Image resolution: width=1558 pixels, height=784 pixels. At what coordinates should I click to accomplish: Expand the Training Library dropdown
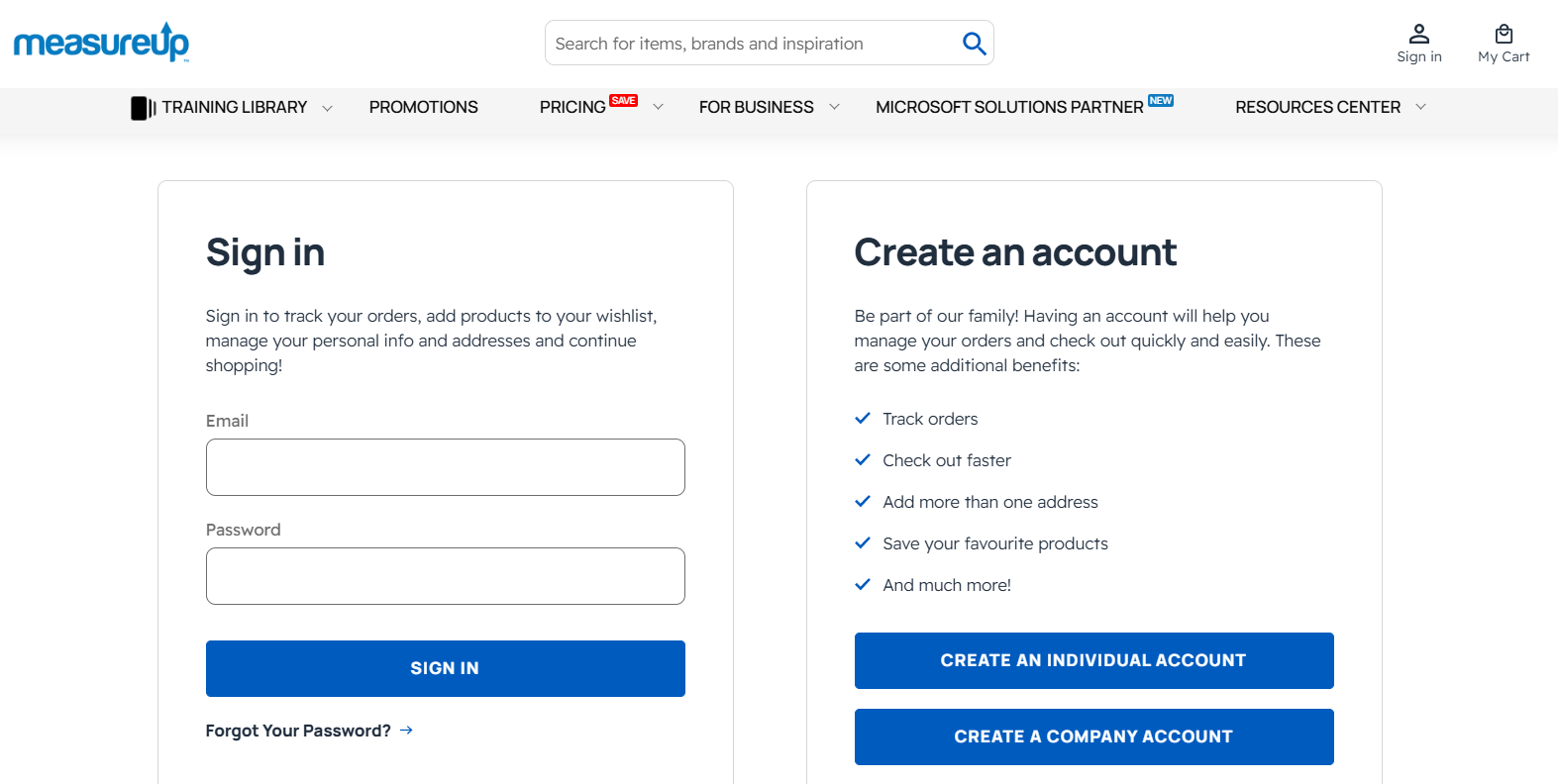click(327, 107)
